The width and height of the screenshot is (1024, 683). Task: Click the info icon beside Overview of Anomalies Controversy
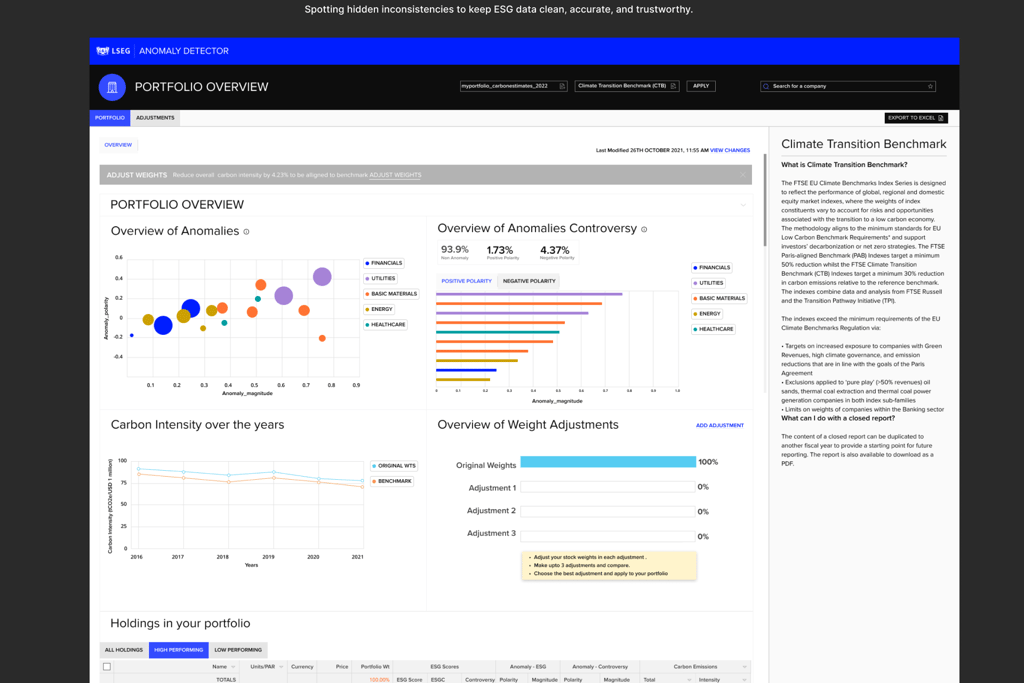tap(644, 229)
